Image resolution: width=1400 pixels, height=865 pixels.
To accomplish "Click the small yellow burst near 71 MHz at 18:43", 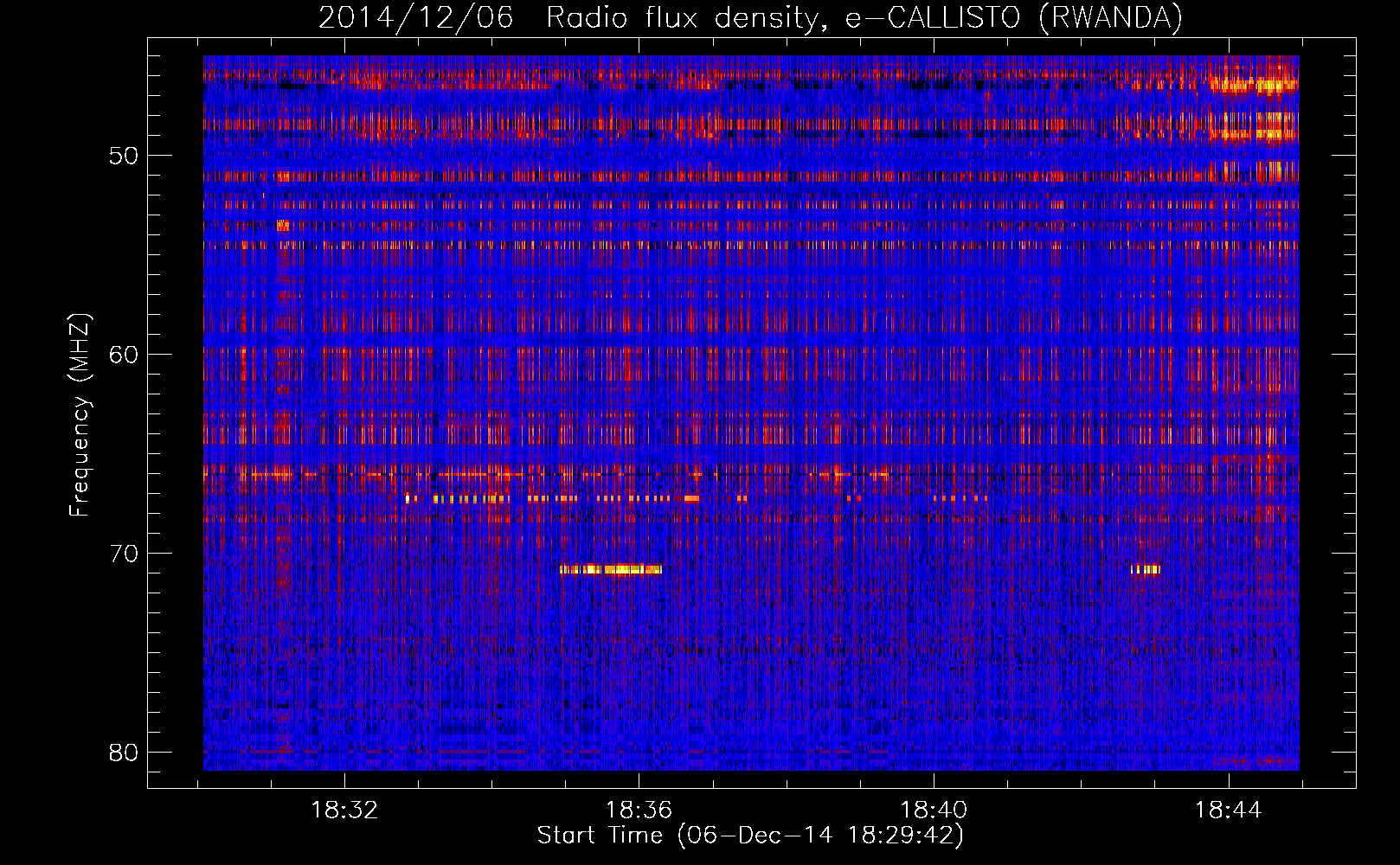I will (x=1146, y=569).
